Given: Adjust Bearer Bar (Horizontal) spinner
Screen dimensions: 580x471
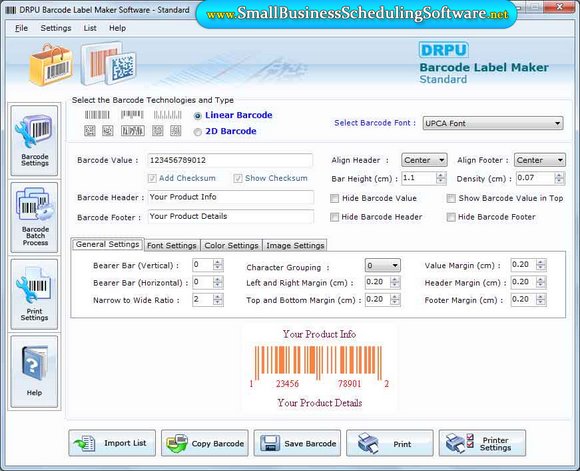Looking at the screenshot, I should (x=218, y=282).
